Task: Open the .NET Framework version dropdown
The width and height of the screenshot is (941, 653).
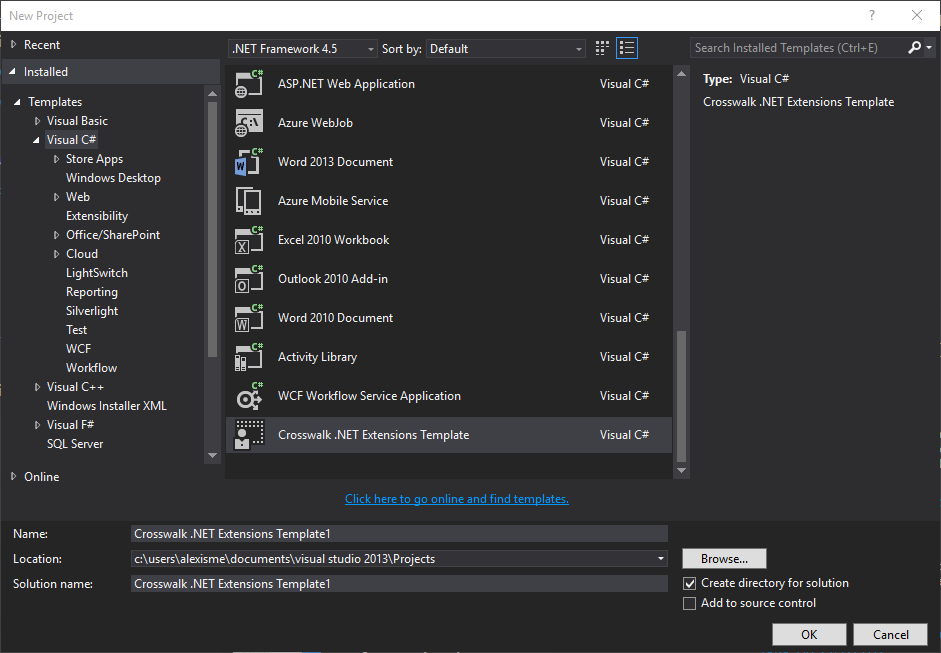Action: point(303,48)
